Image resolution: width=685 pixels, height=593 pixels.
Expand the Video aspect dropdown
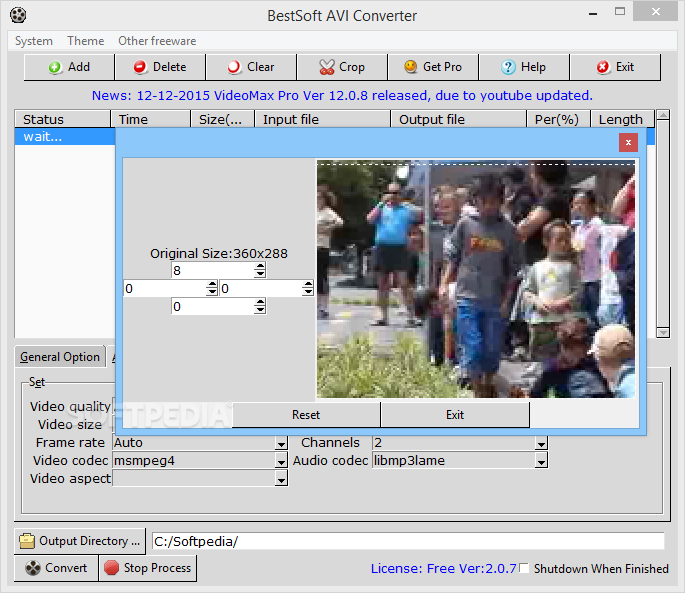281,479
